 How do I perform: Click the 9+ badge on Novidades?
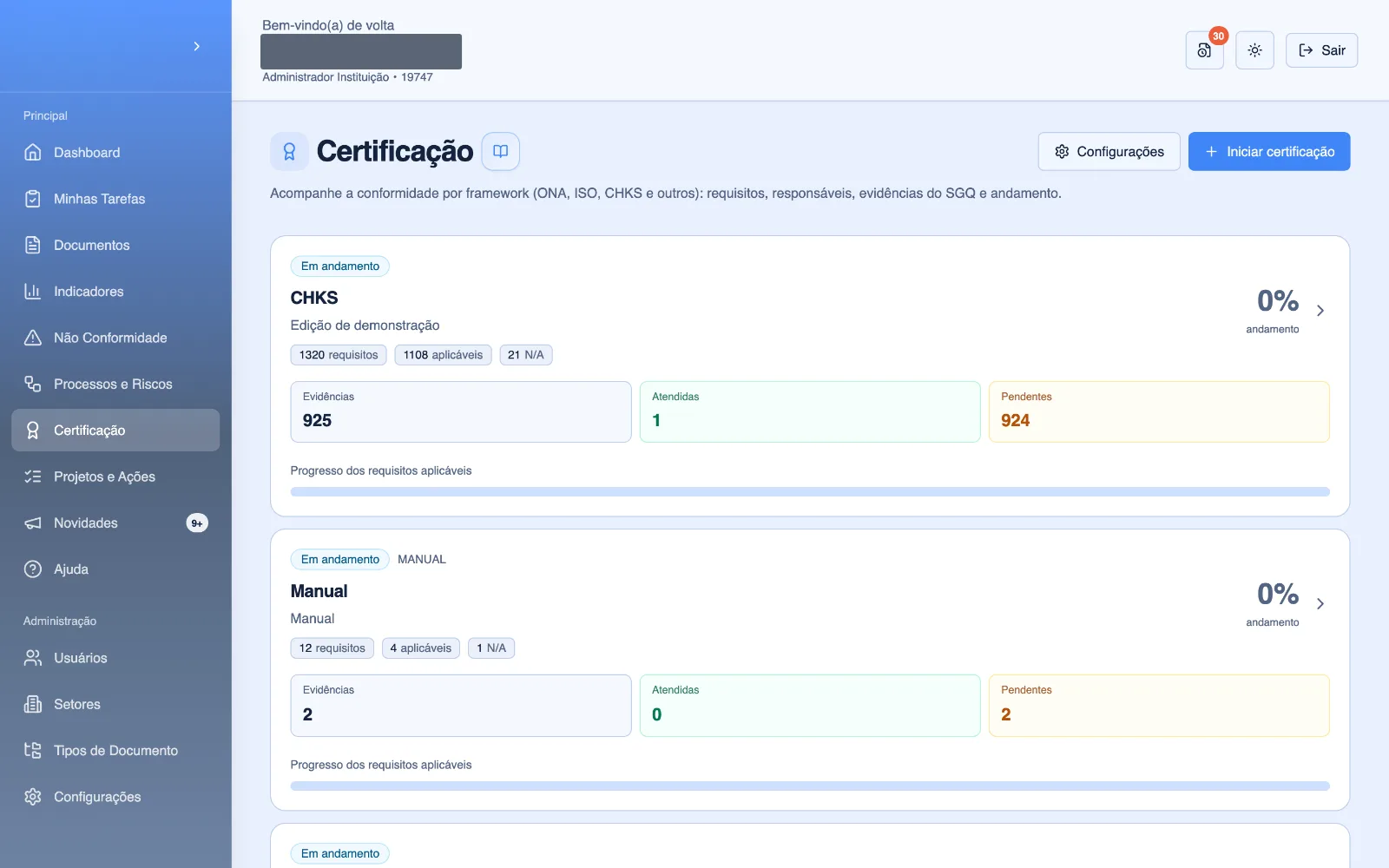pos(197,523)
